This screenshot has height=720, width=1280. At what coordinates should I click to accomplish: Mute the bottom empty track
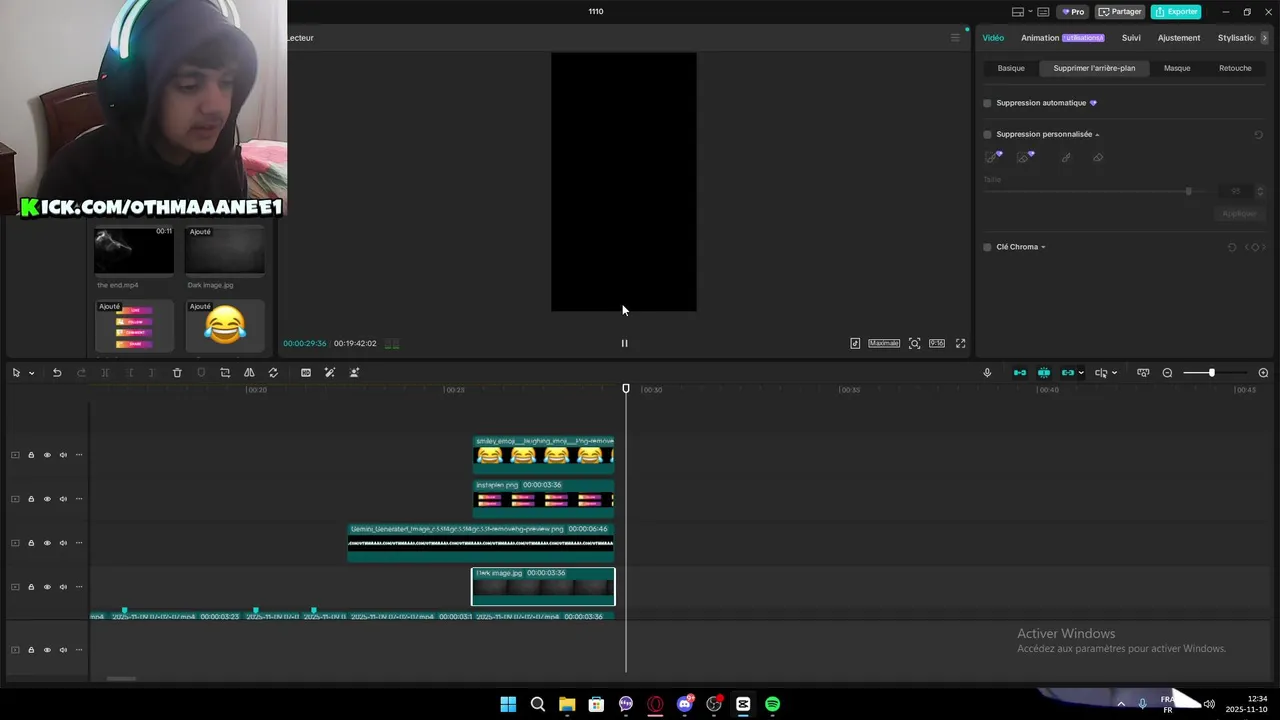(x=63, y=650)
